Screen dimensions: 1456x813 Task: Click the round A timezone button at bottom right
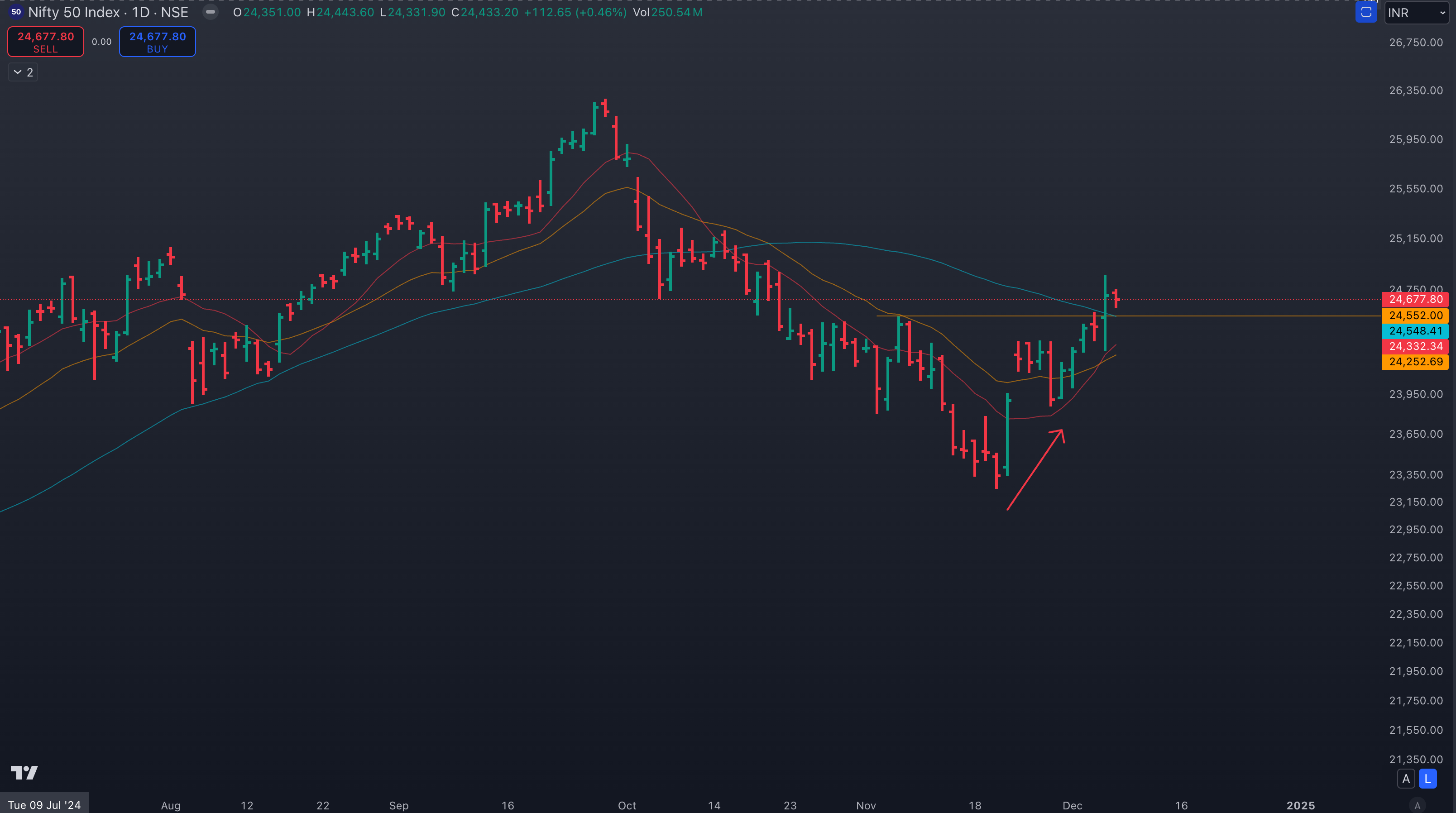click(1417, 806)
